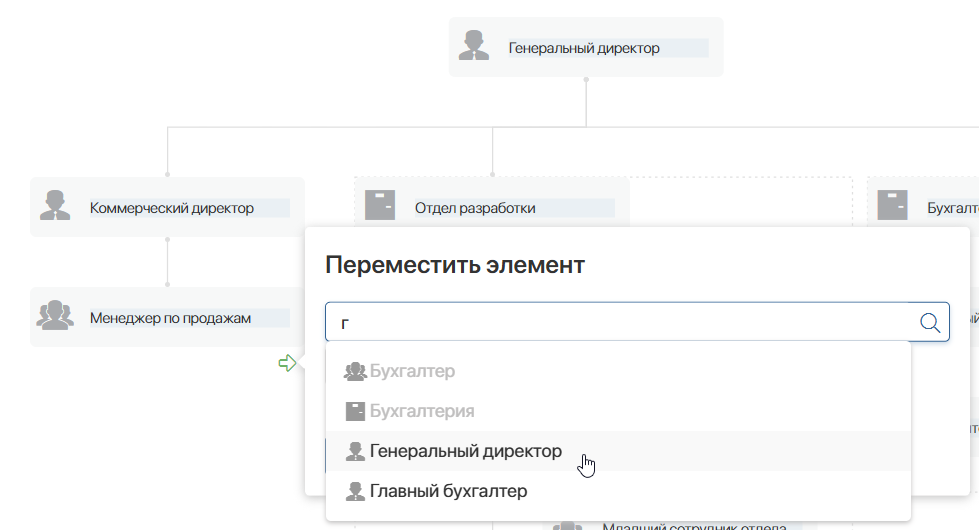Click the person icon of the top 'Генеральный директор' node
Image resolution: width=979 pixels, height=530 pixels.
coord(474,46)
